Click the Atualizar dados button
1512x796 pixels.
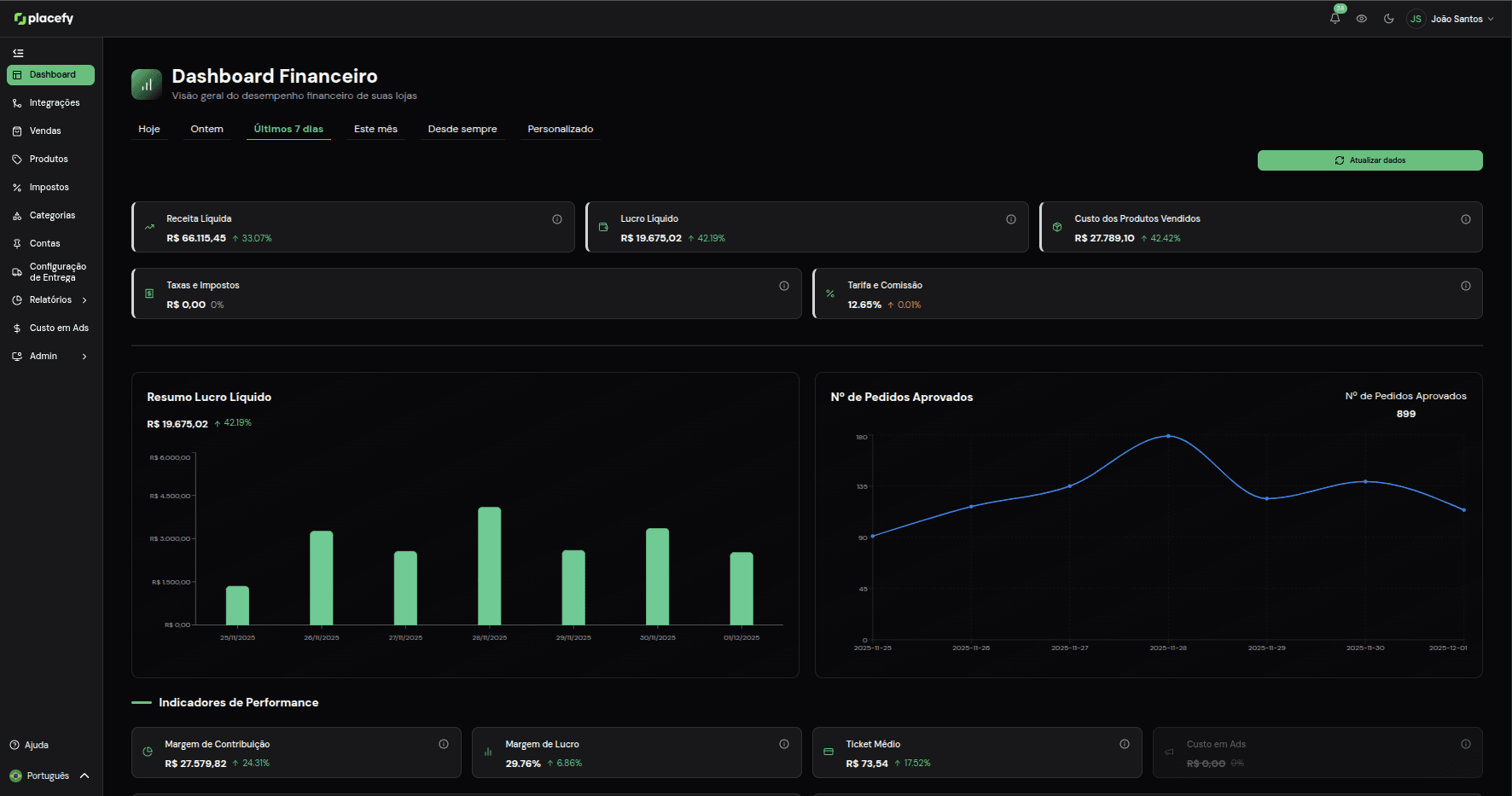click(x=1369, y=160)
